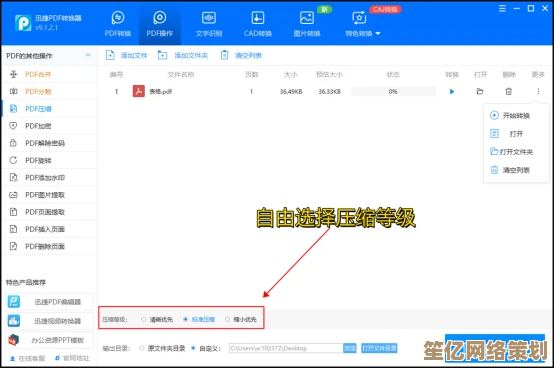The image size is (554, 369).
Task: Open the 文字识别 tab
Action: tap(209, 24)
